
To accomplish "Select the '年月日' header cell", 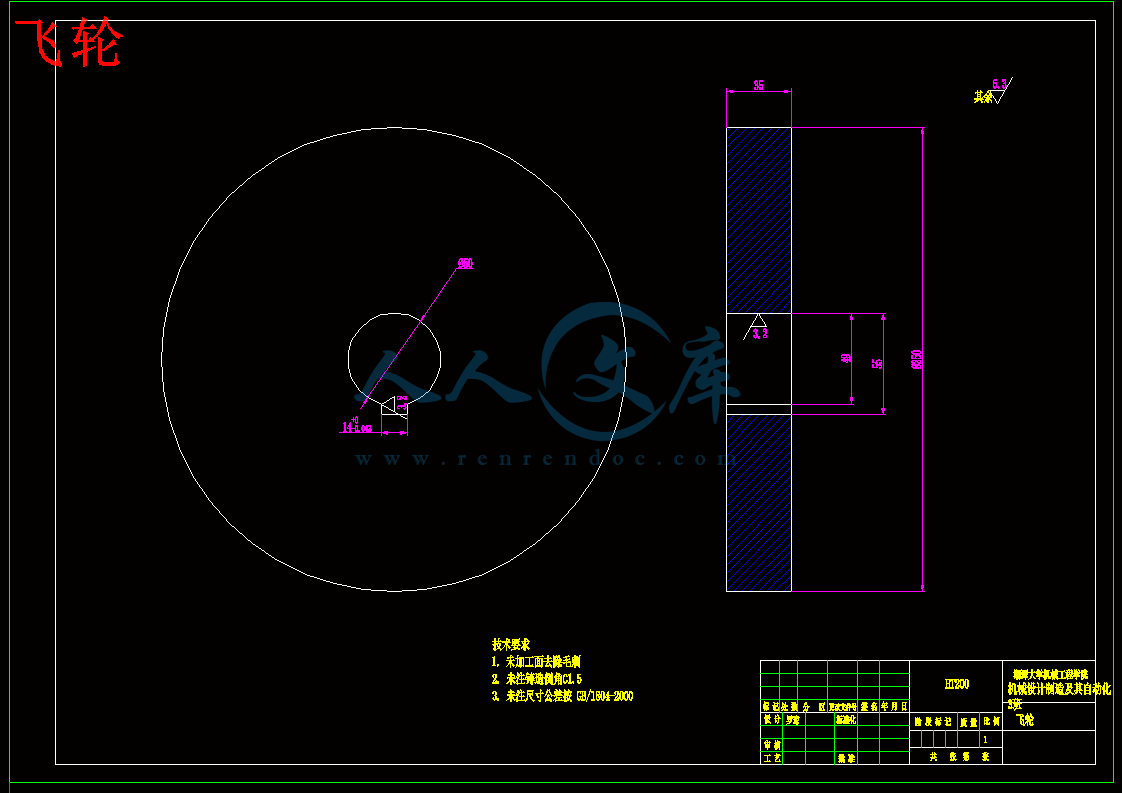I will click(894, 706).
